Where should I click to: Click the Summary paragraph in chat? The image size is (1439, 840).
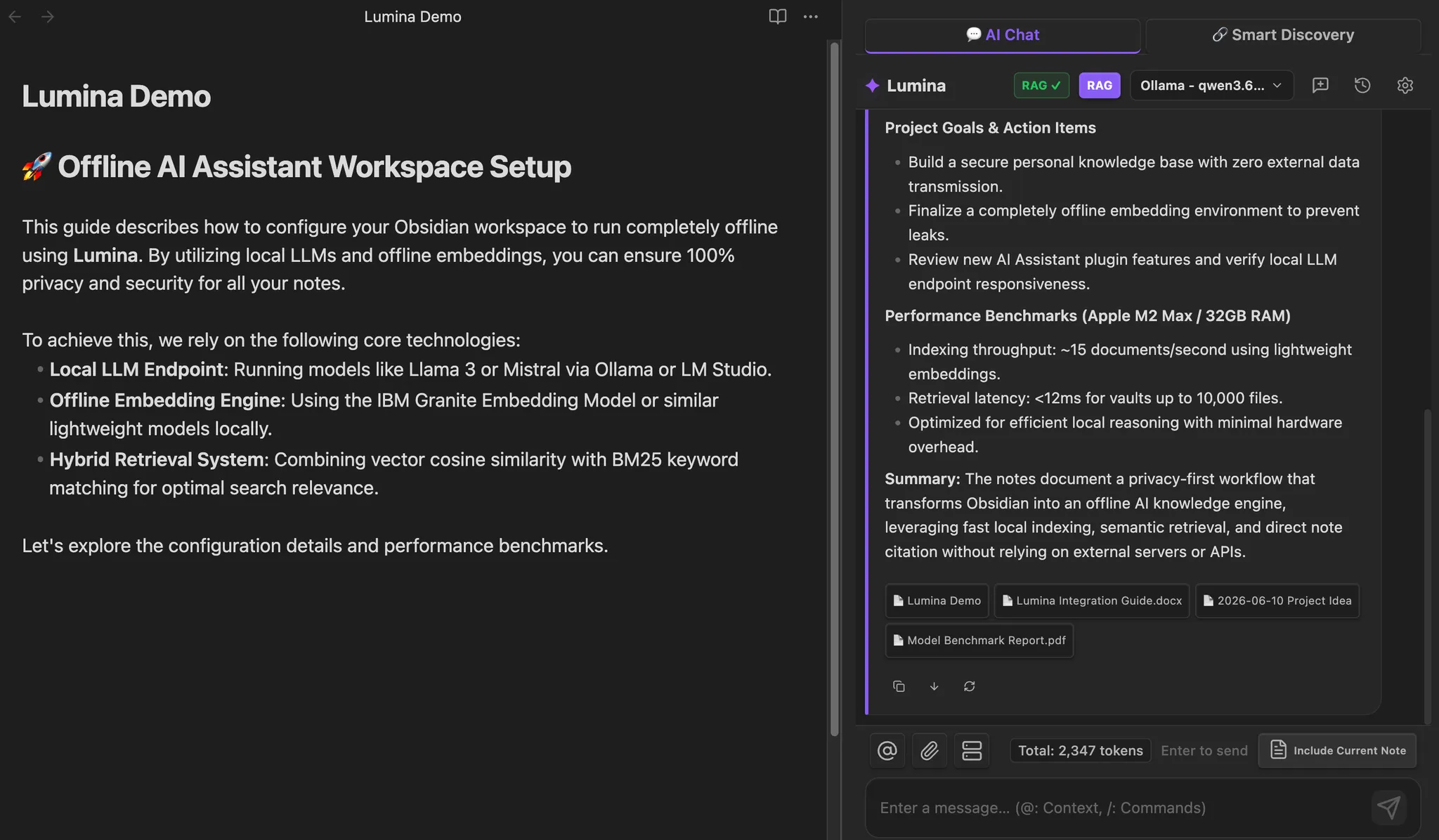(x=1114, y=516)
